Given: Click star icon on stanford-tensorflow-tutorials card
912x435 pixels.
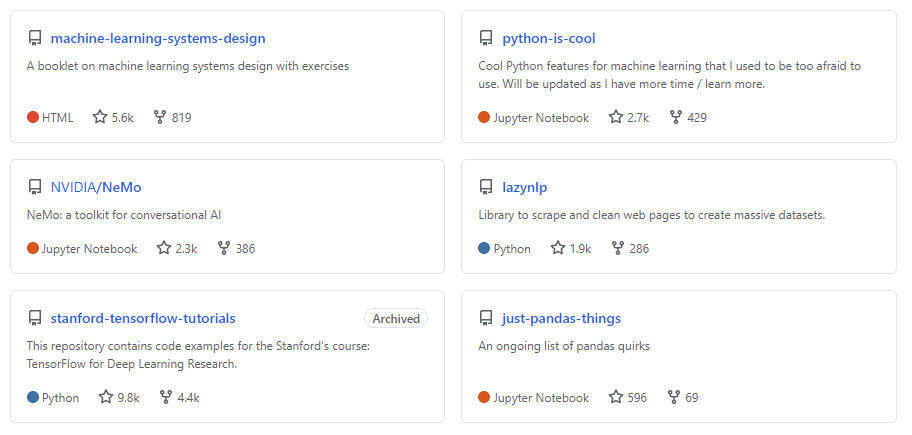Looking at the screenshot, I should 106,397.
